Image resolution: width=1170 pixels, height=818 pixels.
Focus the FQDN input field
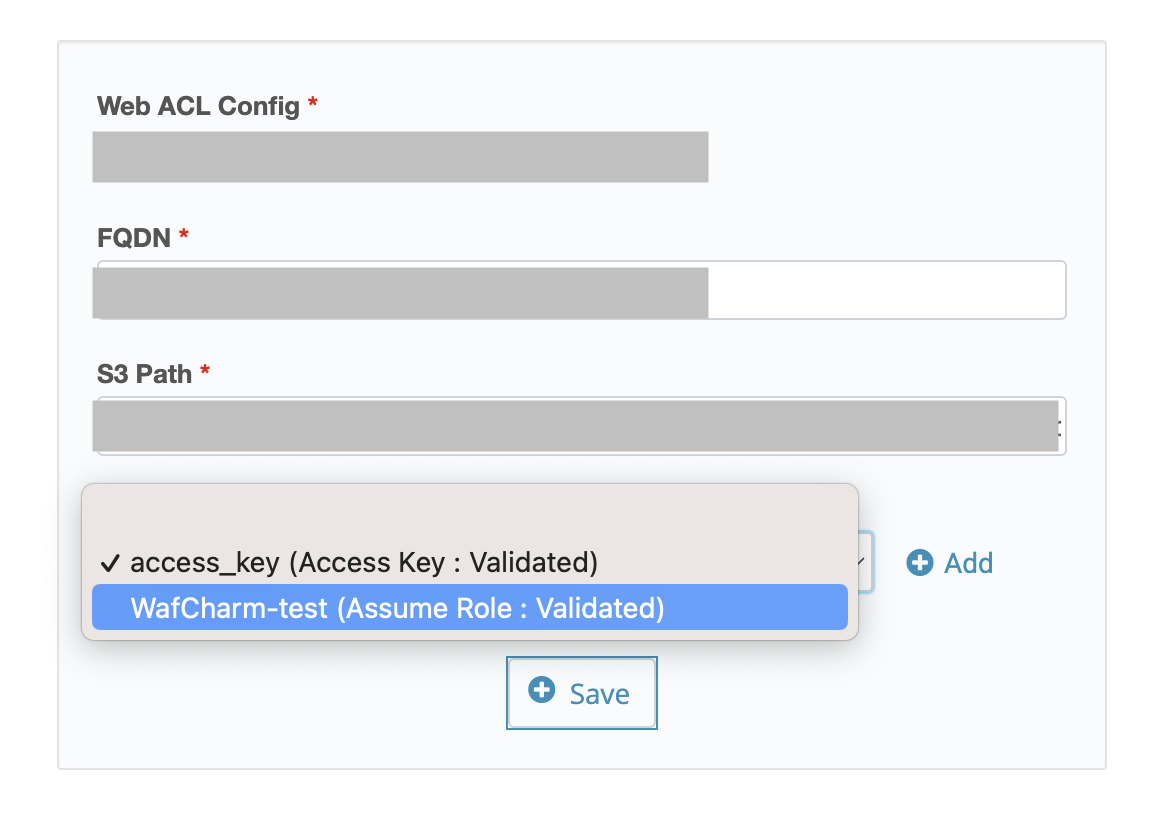point(582,290)
